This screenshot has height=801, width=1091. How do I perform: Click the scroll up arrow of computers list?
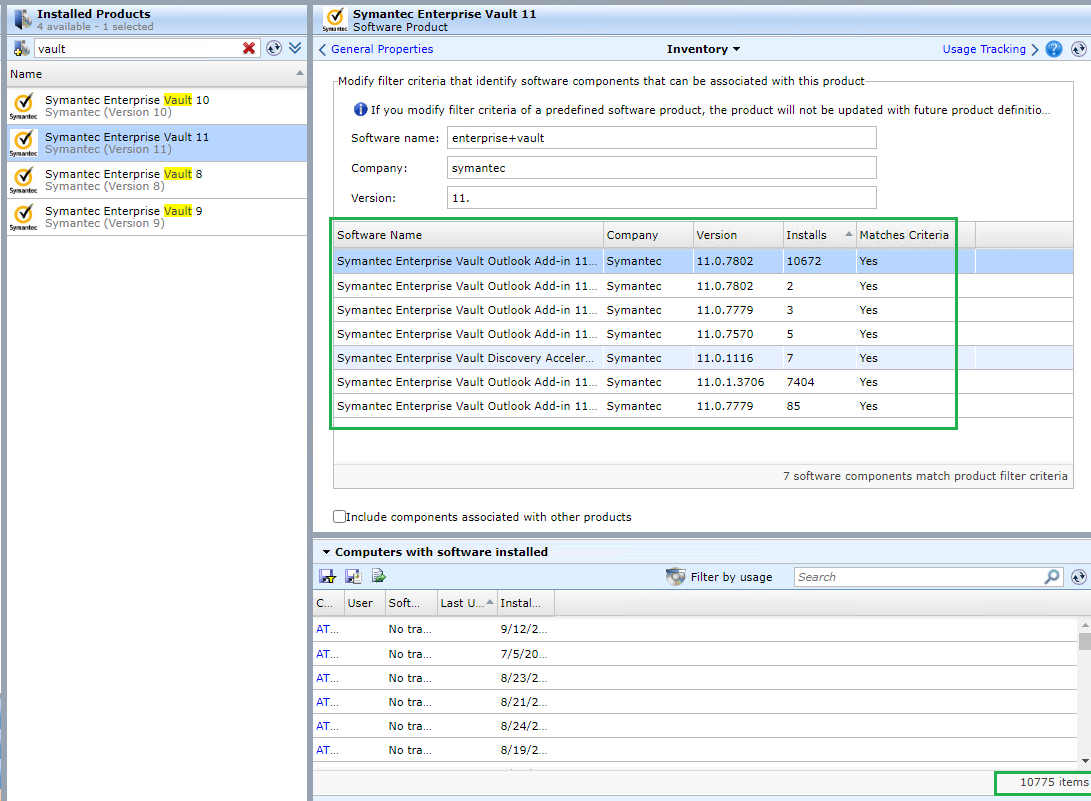[x=1085, y=625]
